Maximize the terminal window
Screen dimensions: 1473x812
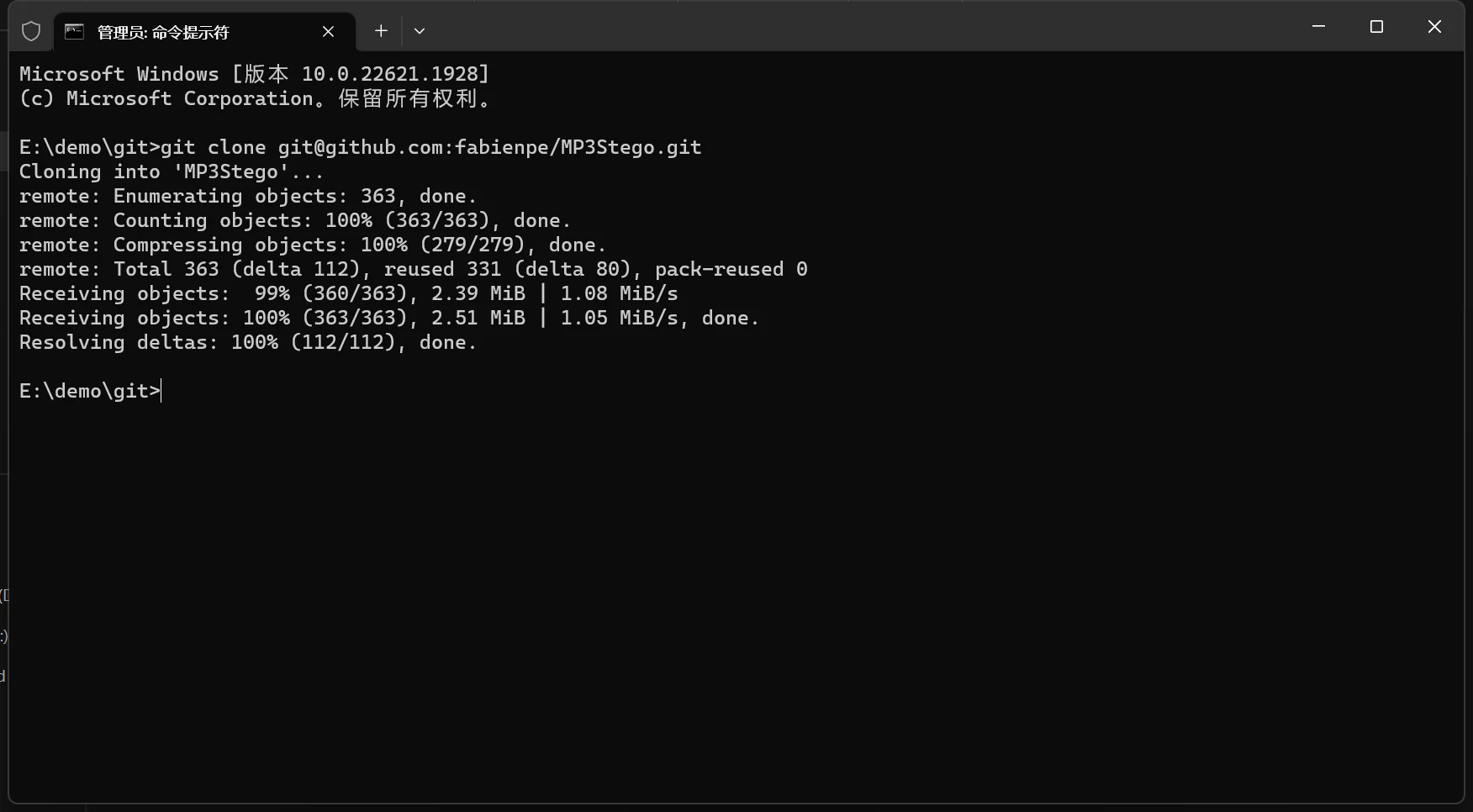pos(1376,27)
